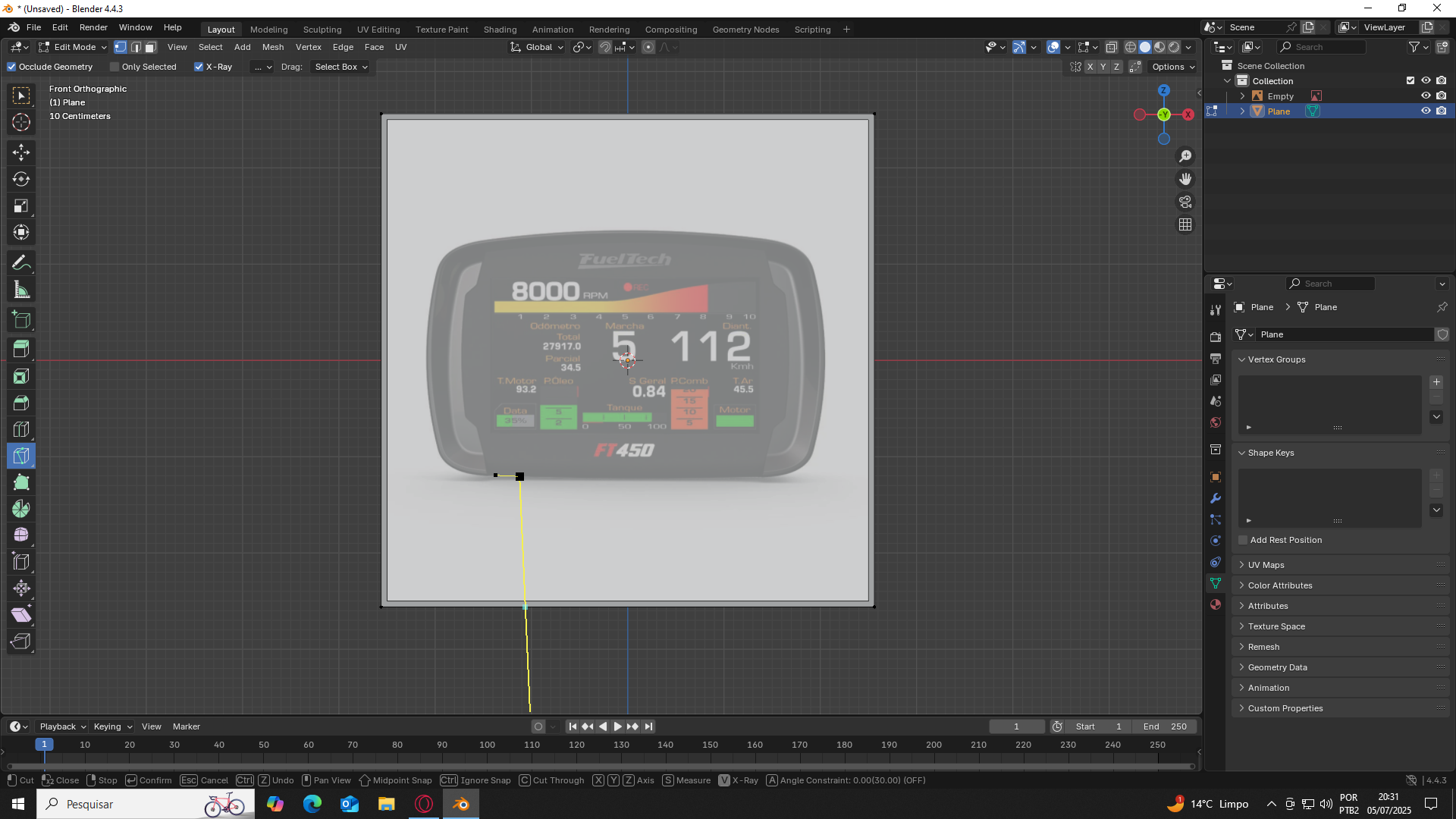Toggle camera view in viewport

(1185, 202)
